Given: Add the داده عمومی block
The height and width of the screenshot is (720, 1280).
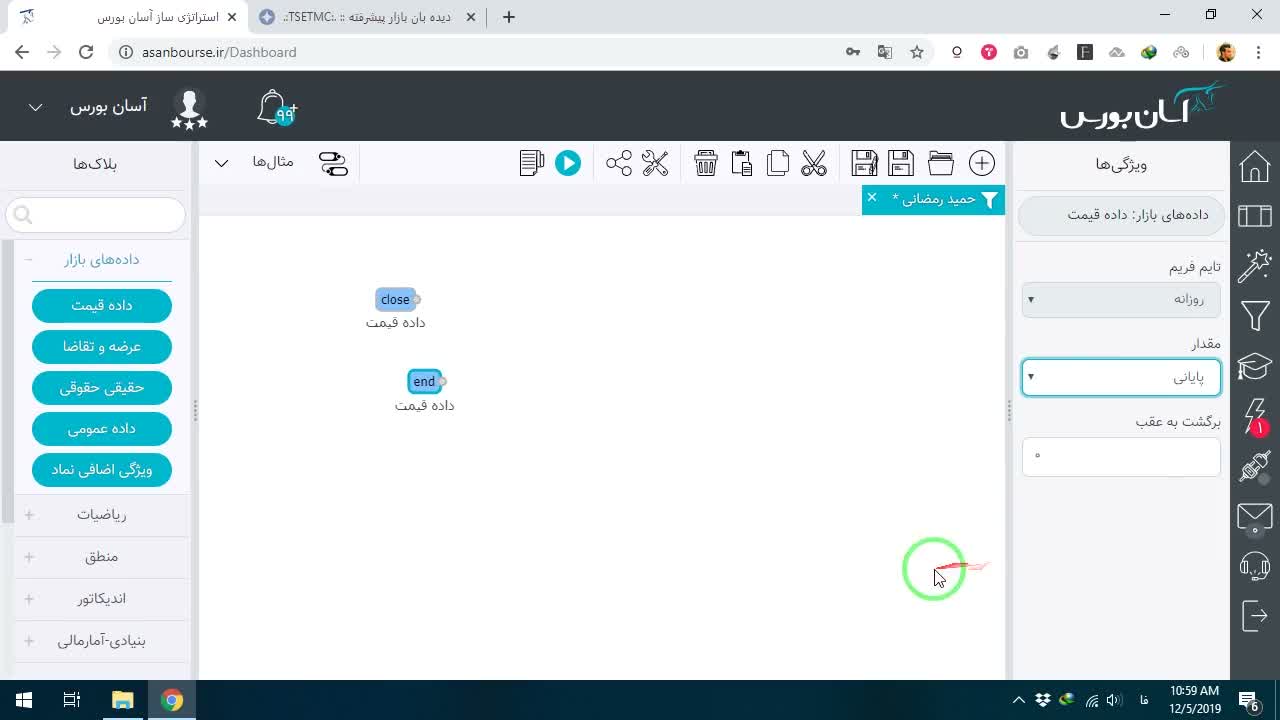Looking at the screenshot, I should tap(102, 428).
